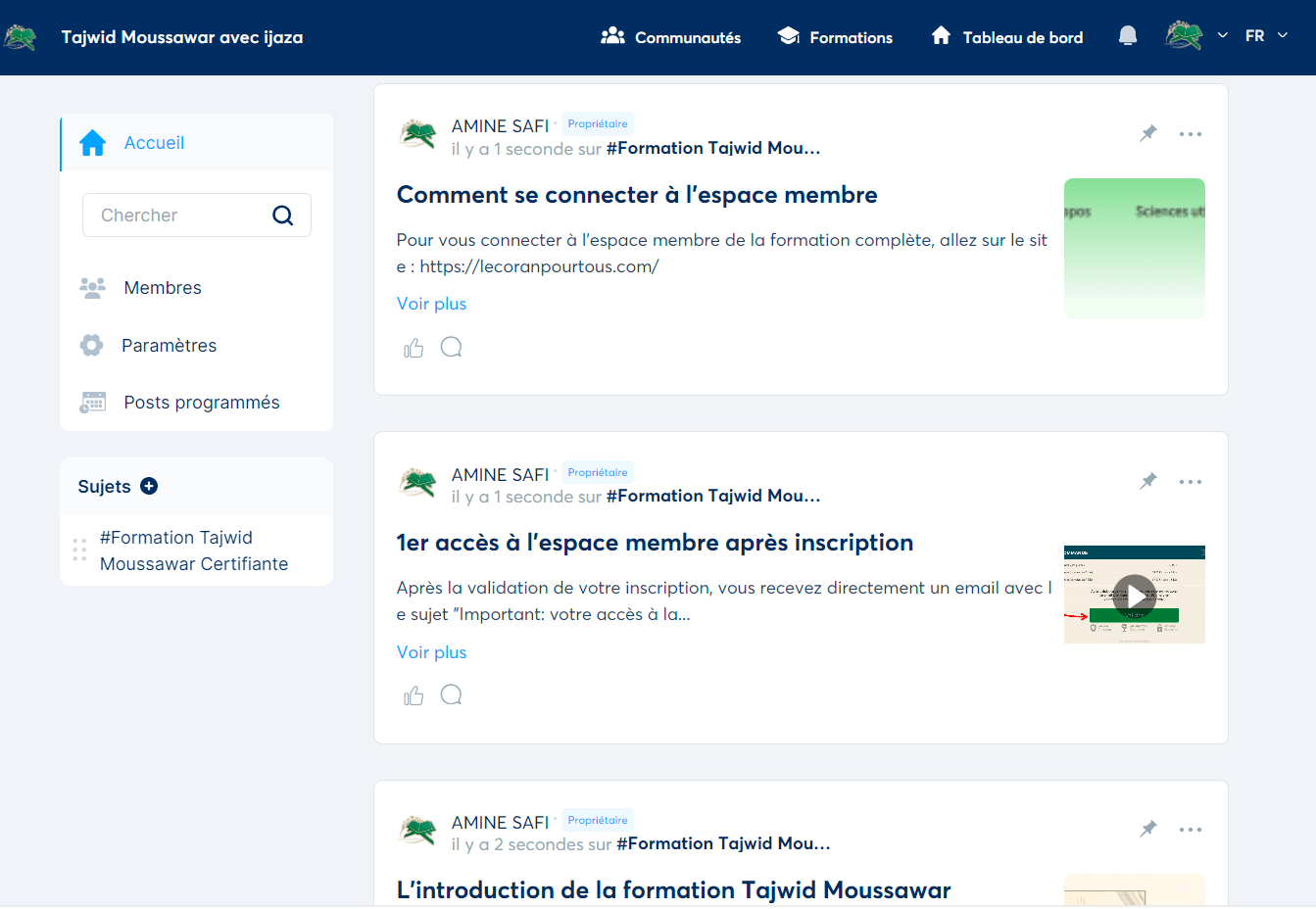The image size is (1316, 909).
Task: Open Posts programmés in sidebar
Action: click(201, 403)
